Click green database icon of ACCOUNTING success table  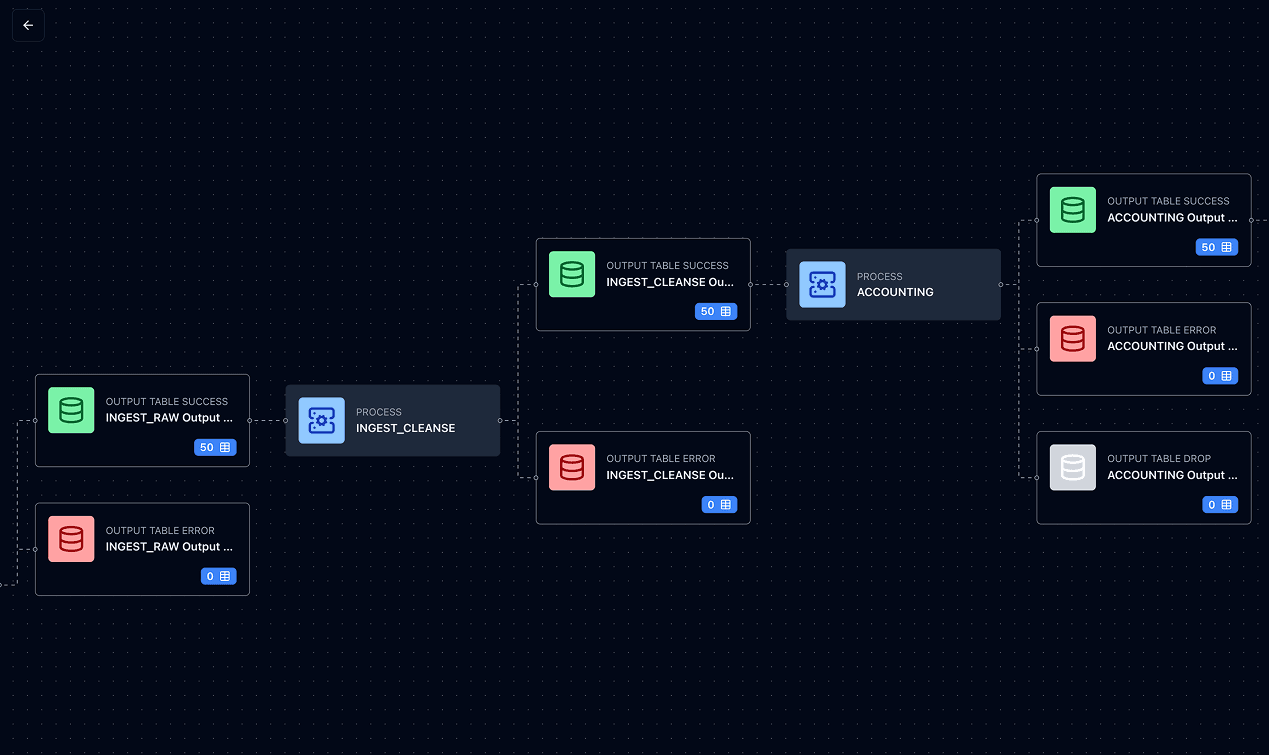[x=1073, y=210]
